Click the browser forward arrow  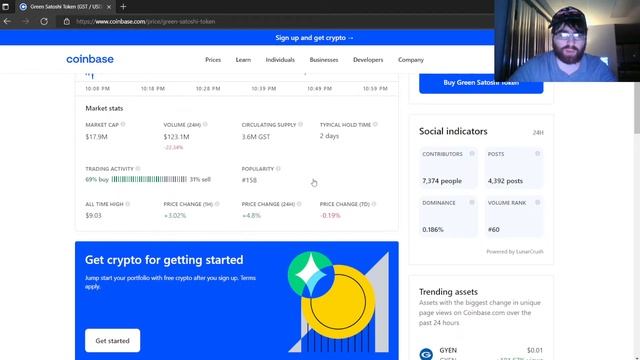pyautogui.click(x=25, y=21)
